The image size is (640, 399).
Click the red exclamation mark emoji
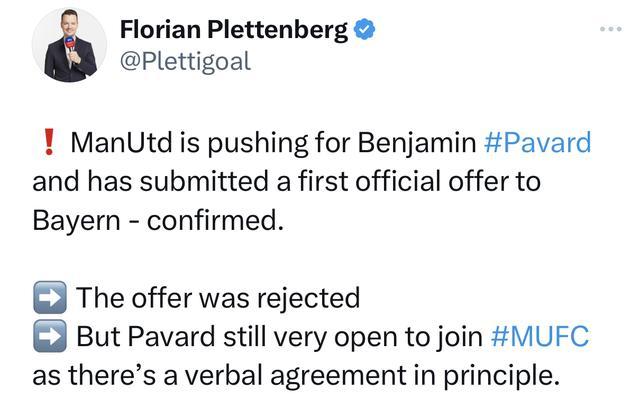coord(49,142)
